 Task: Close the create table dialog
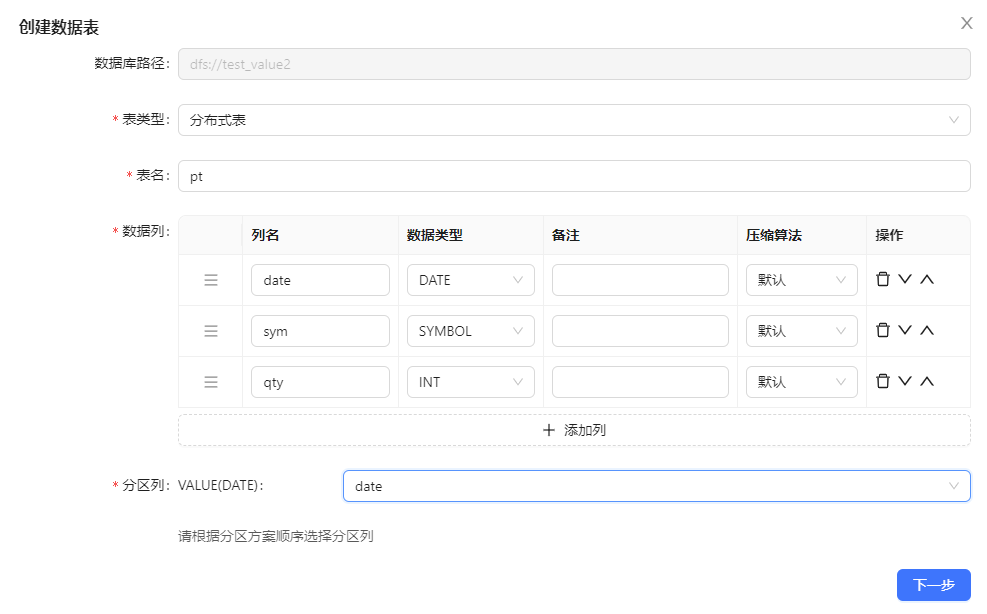coord(966,23)
